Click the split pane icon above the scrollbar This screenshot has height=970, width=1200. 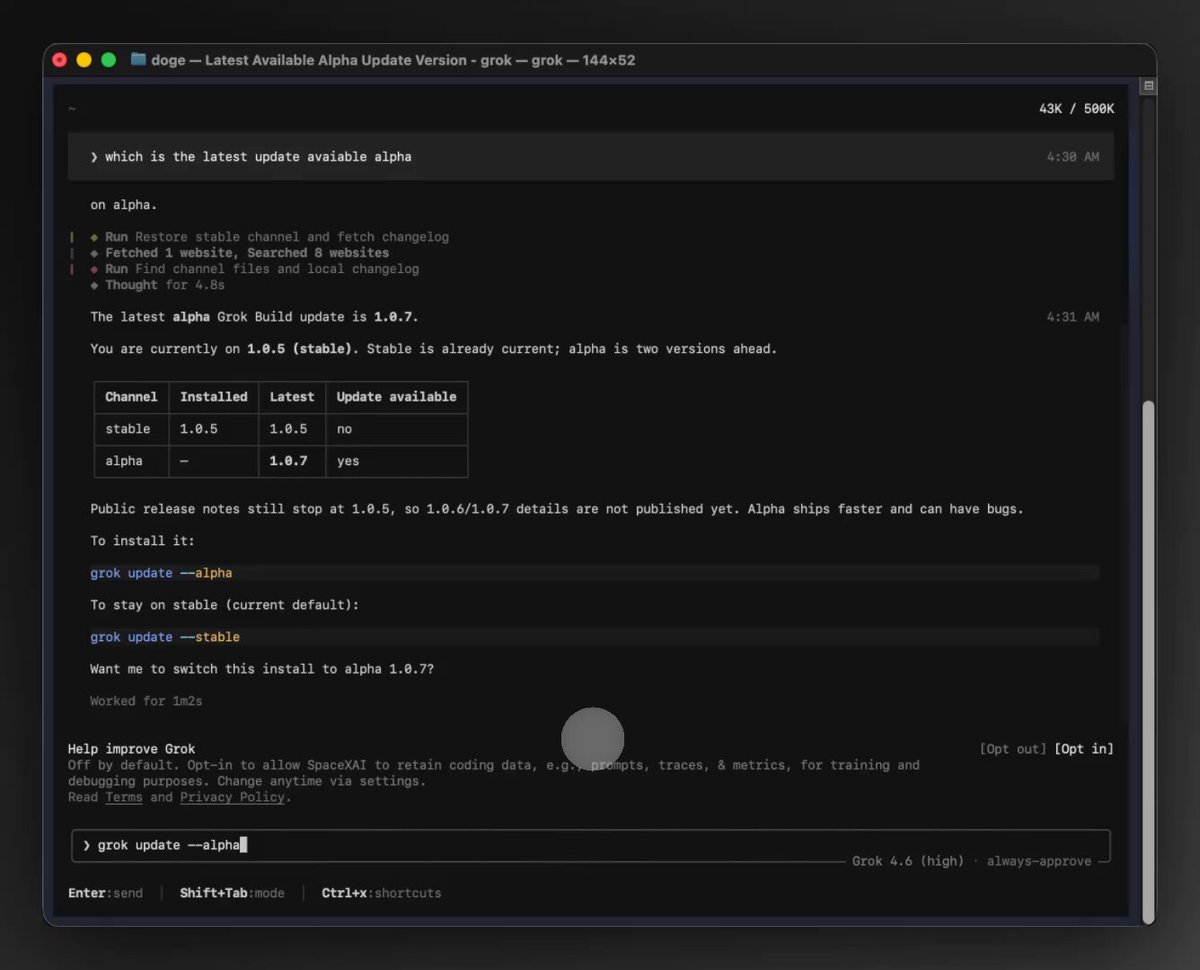coord(1149,86)
